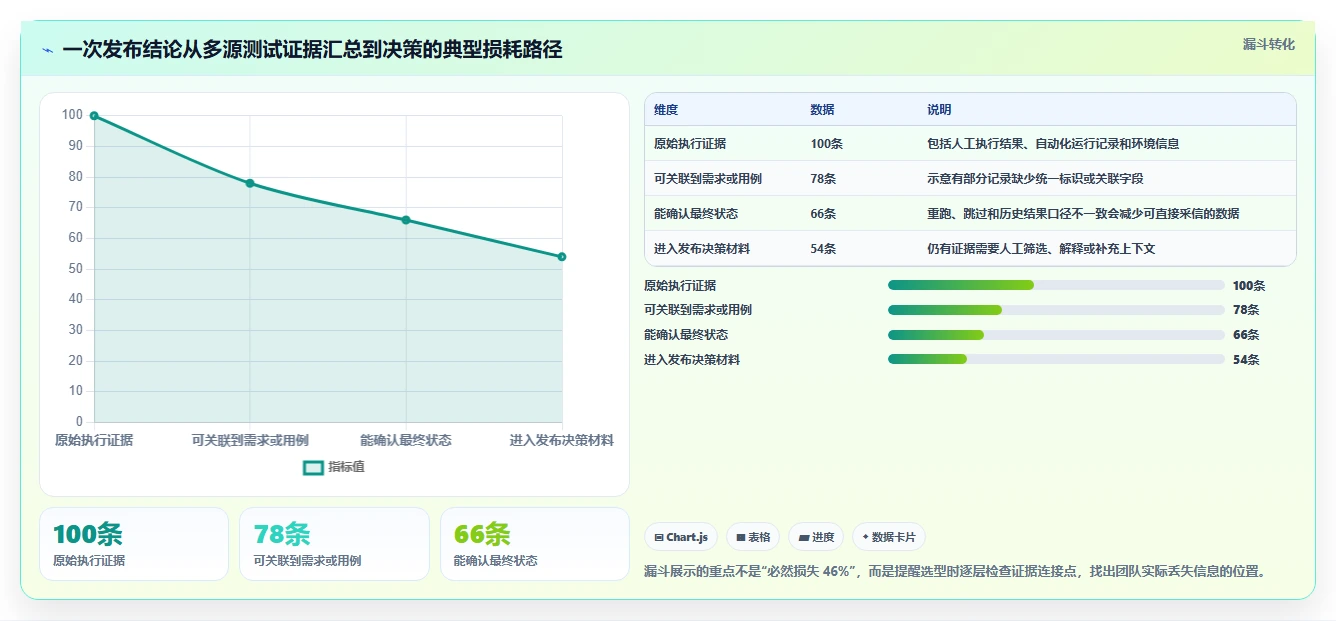Select the 能确认最终状态 table cell
Image resolution: width=1336 pixels, height=621 pixels.
pyautogui.click(x=696, y=214)
